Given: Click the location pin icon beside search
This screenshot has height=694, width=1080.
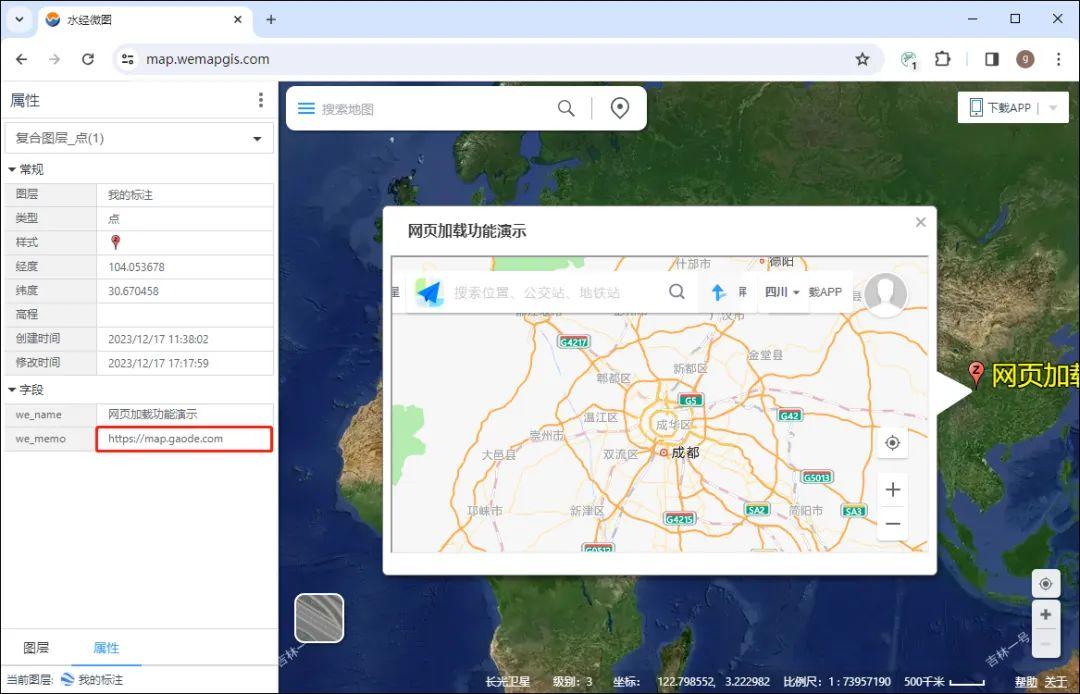Looking at the screenshot, I should pyautogui.click(x=620, y=108).
